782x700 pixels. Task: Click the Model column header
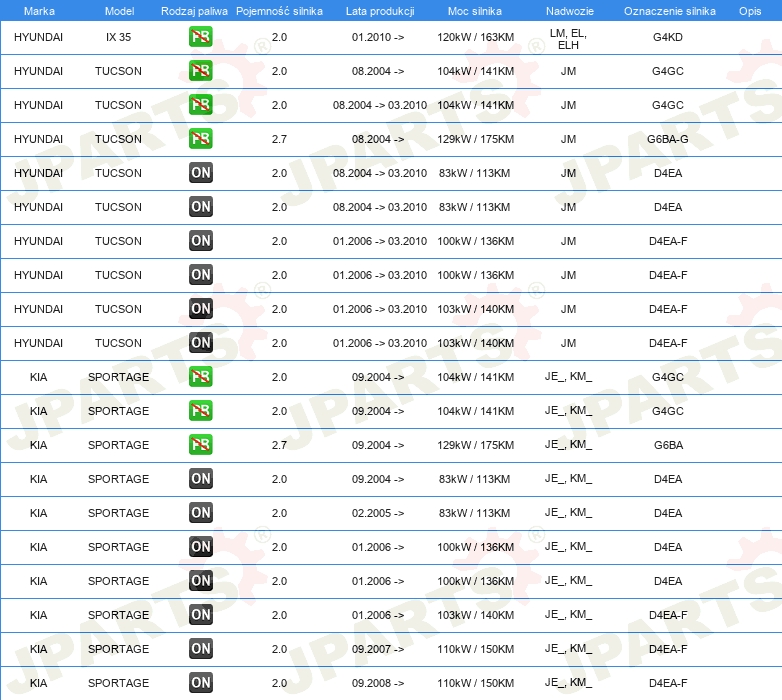coord(119,11)
